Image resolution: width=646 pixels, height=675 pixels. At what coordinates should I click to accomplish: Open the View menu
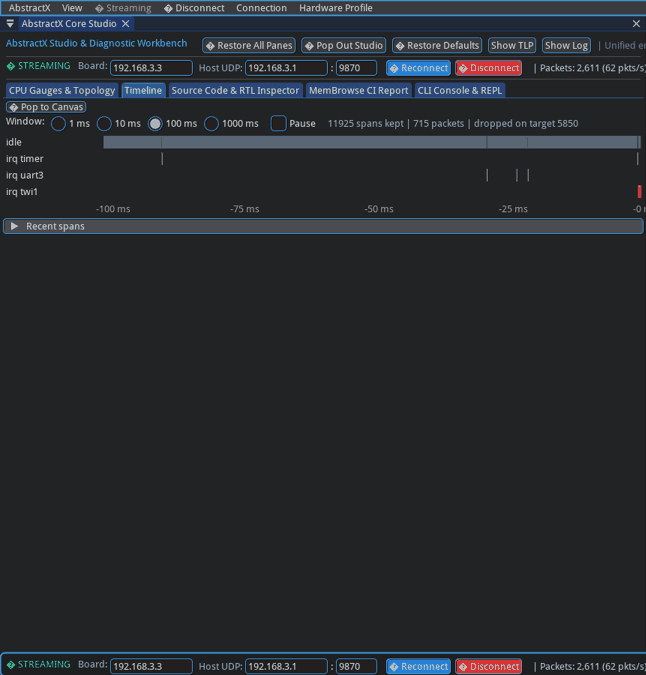[72, 8]
